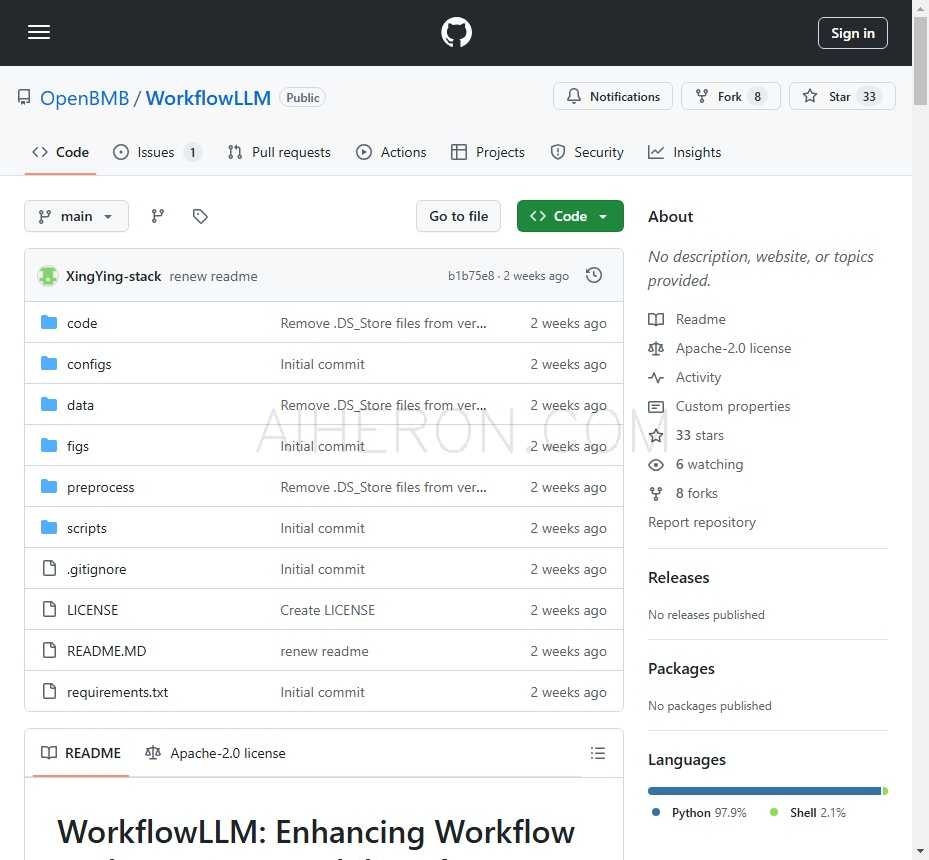Expand the main branch dropdown
Viewport: 929px width, 860px height.
(76, 216)
